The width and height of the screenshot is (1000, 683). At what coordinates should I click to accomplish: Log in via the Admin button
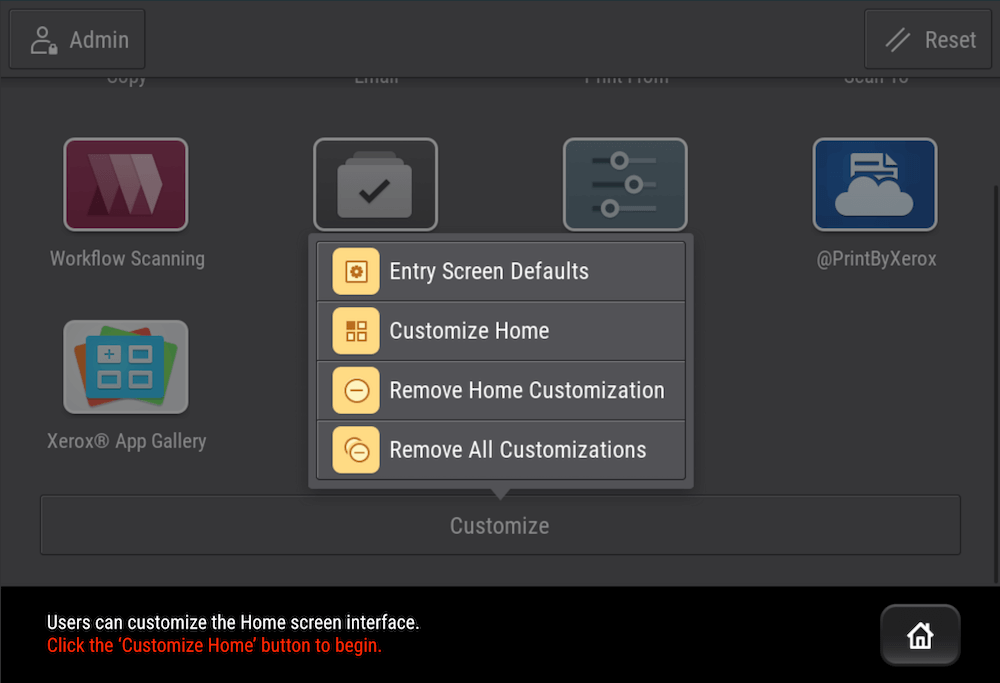pos(77,39)
